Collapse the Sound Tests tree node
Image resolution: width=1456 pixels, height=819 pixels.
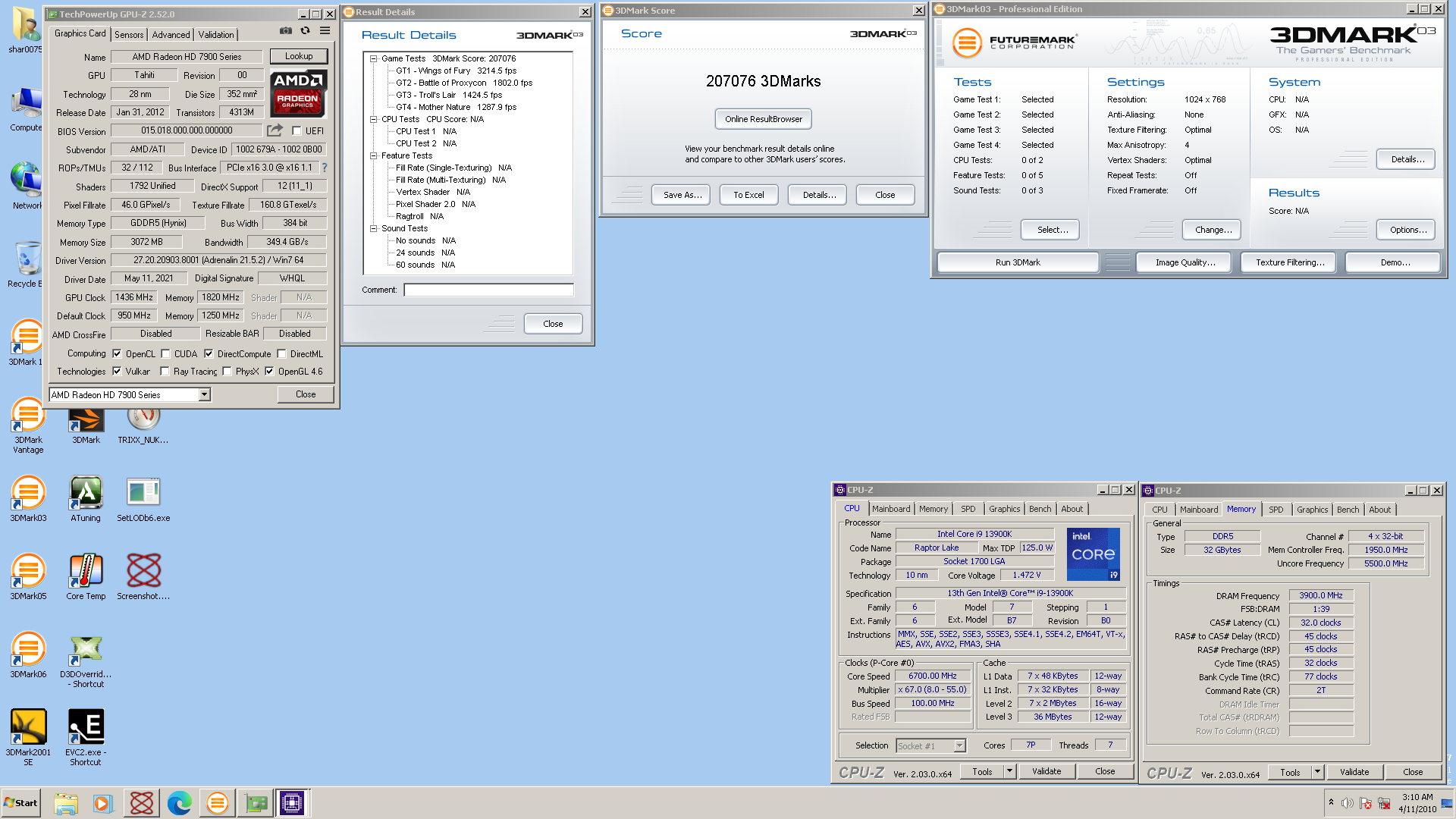pos(373,228)
